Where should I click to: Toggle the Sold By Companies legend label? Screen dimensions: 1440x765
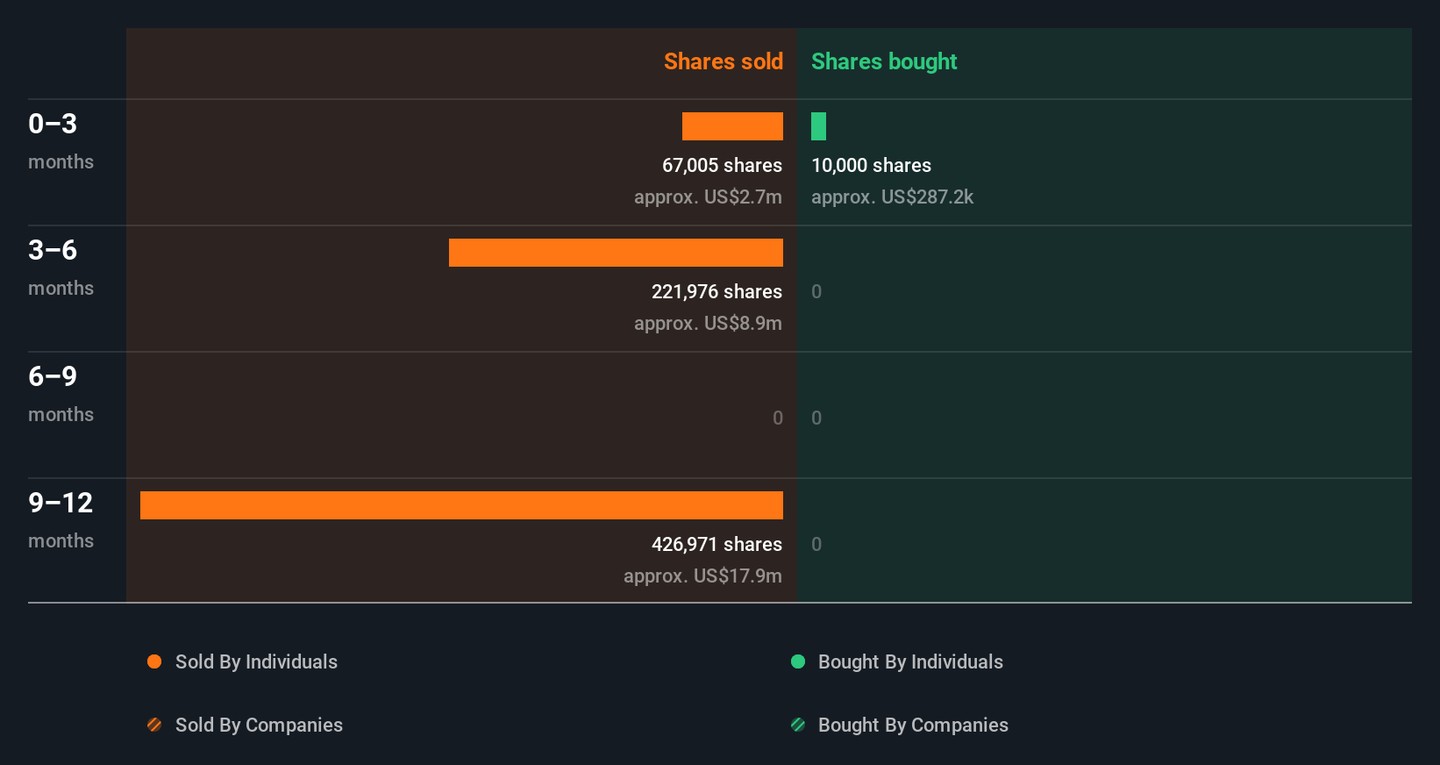click(258, 725)
